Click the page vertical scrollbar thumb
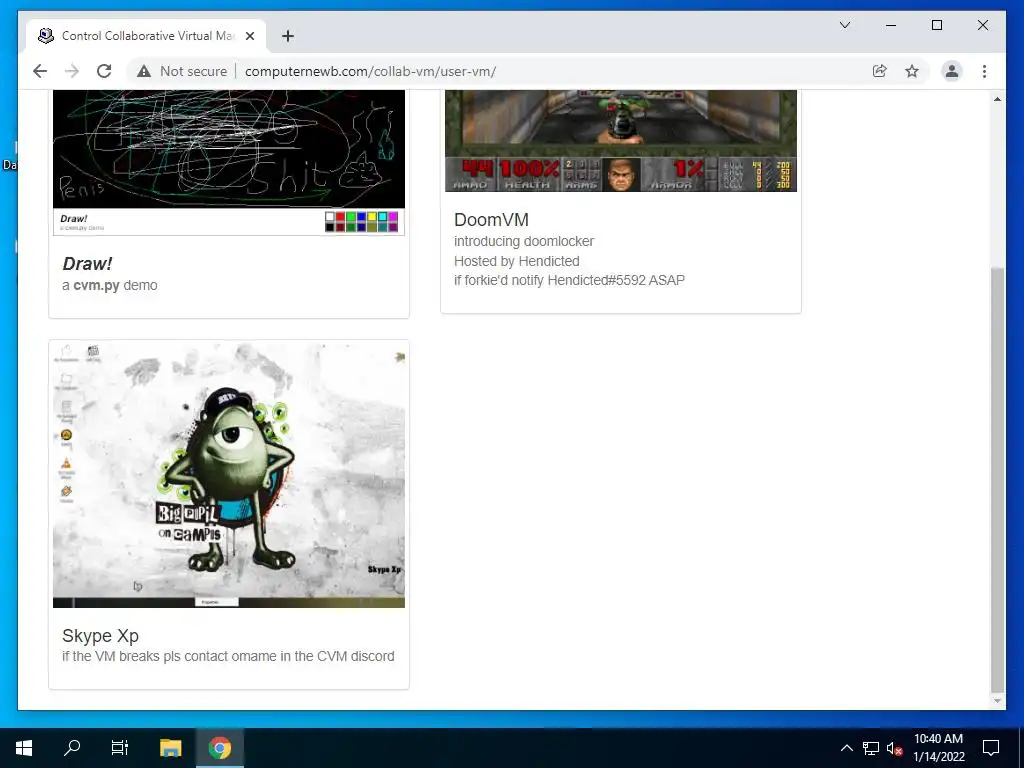The width and height of the screenshot is (1024, 768). tap(997, 479)
